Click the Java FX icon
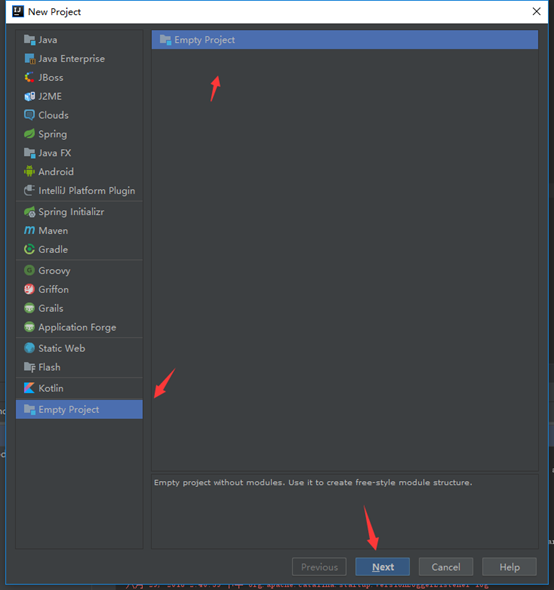The width and height of the screenshot is (554, 590). 29,153
